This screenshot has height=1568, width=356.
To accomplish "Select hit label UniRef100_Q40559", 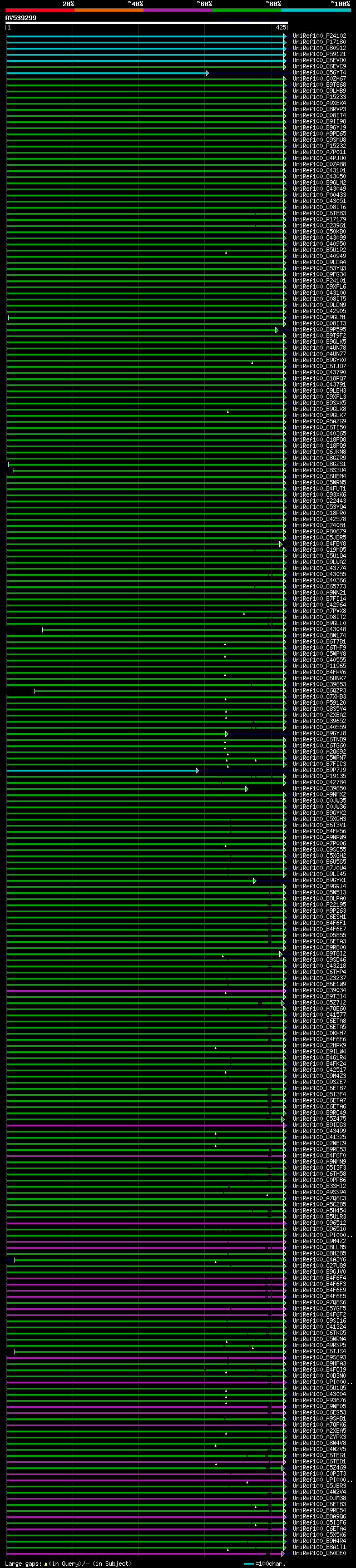I will click(x=319, y=728).
